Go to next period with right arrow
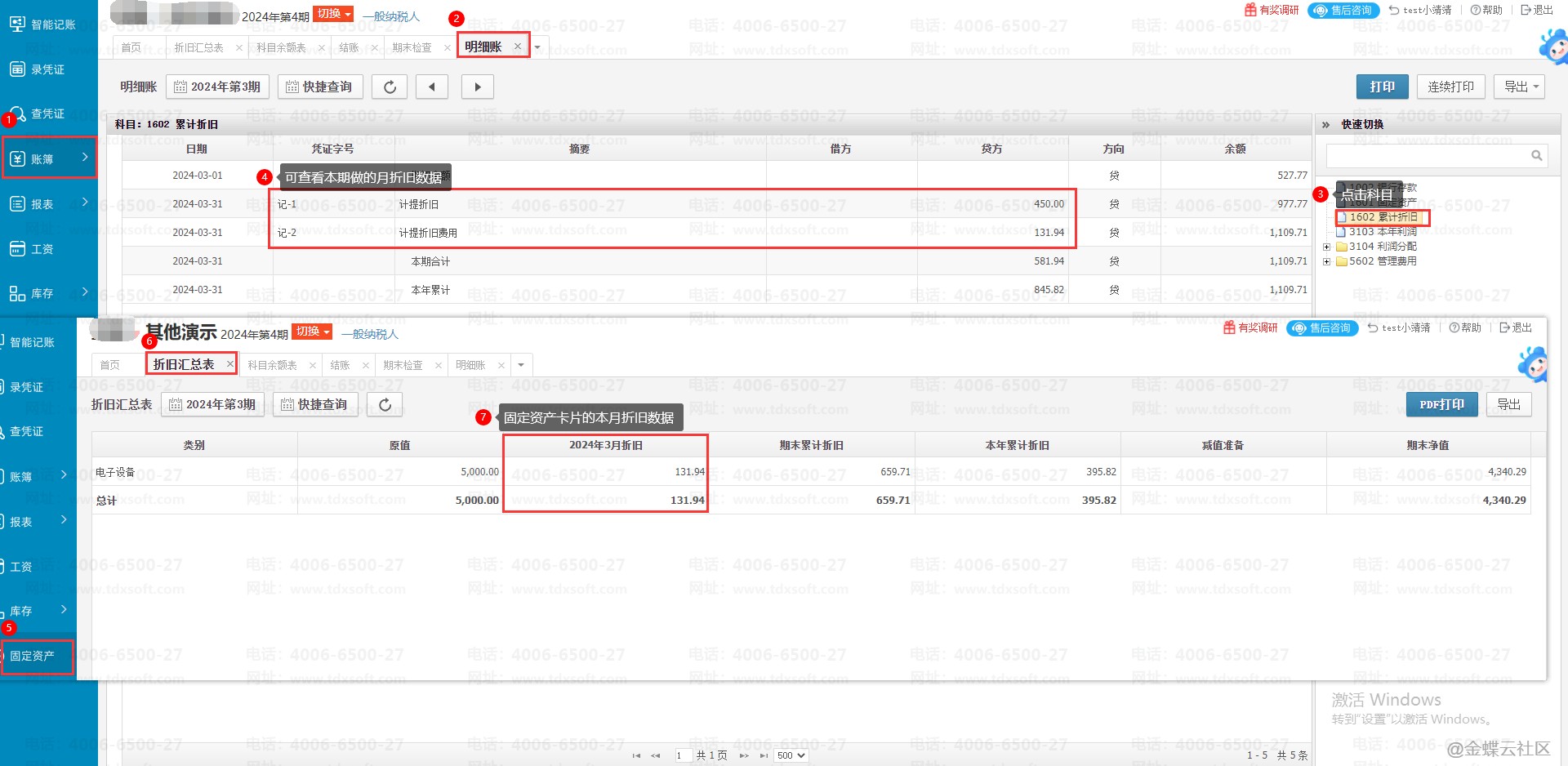This screenshot has width=1568, height=766. [x=478, y=87]
